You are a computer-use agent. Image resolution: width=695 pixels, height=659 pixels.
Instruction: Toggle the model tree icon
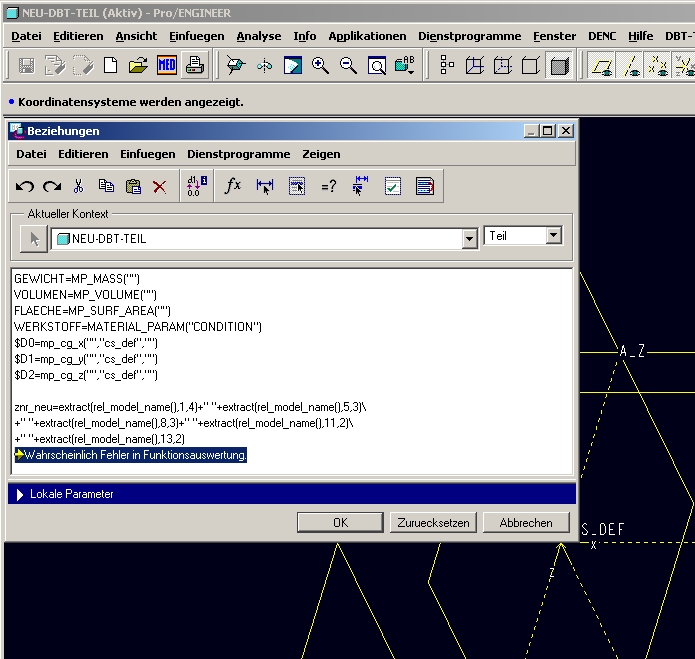(x=447, y=66)
